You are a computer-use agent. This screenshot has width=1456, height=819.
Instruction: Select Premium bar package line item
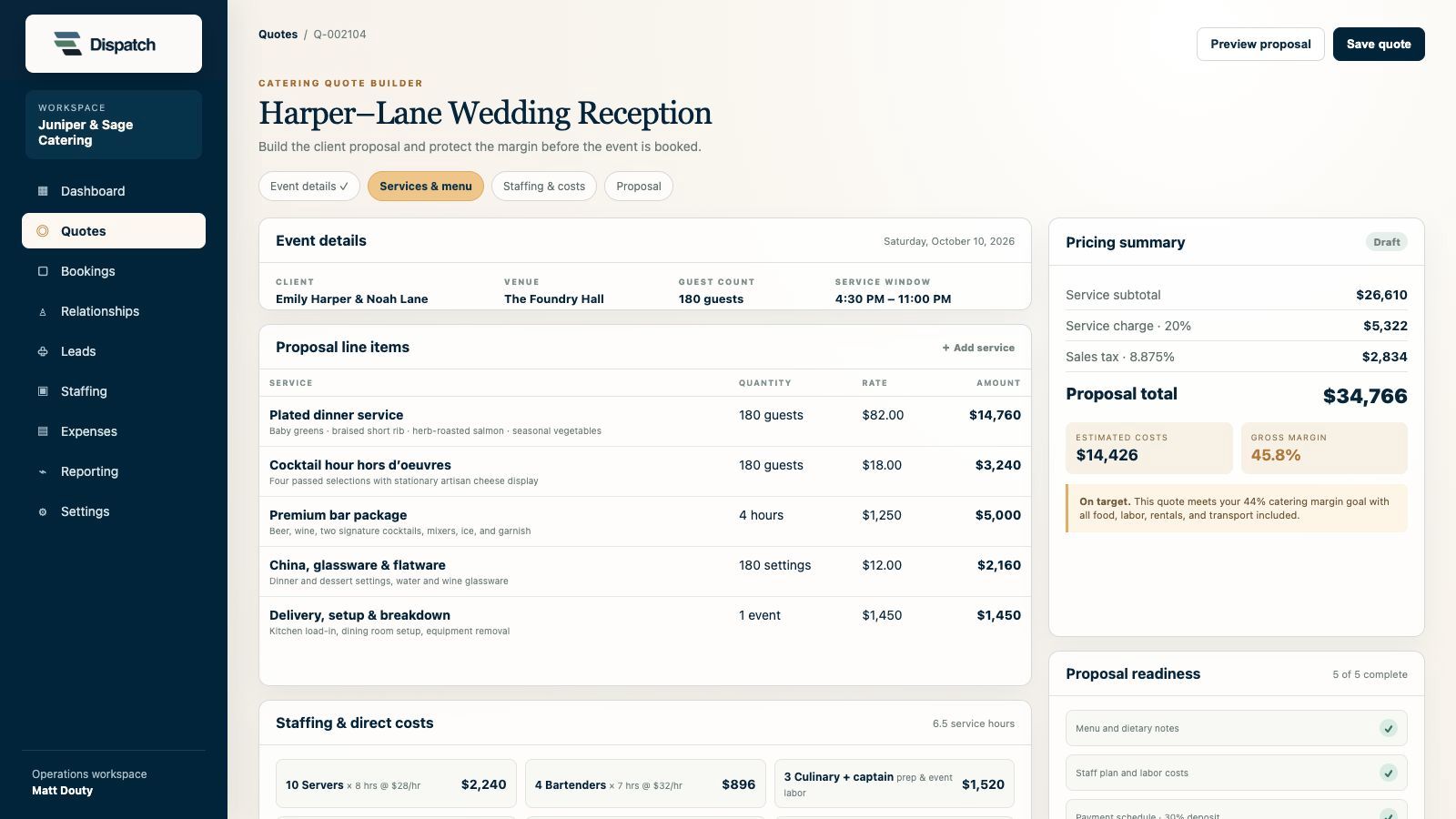pos(645,521)
